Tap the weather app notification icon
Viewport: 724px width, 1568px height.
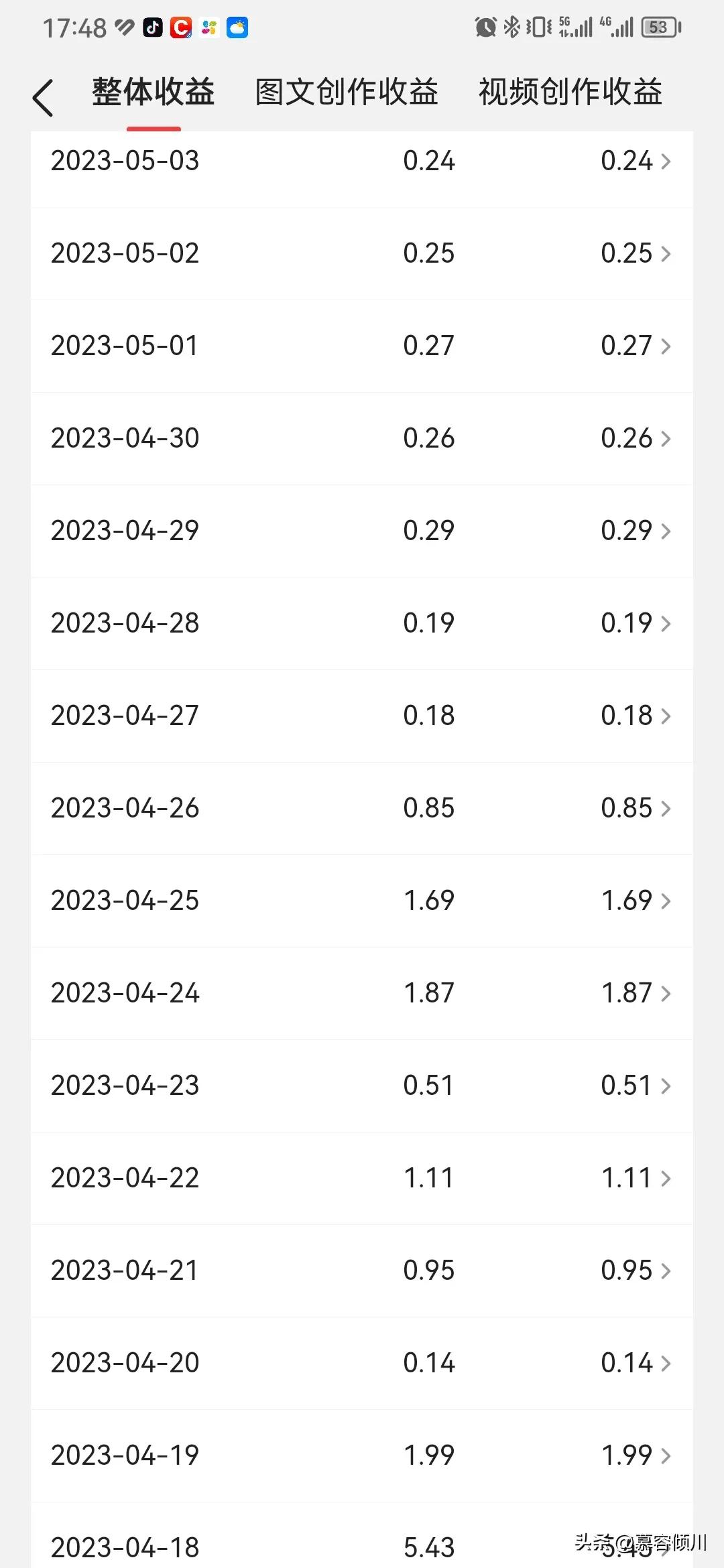(237, 27)
